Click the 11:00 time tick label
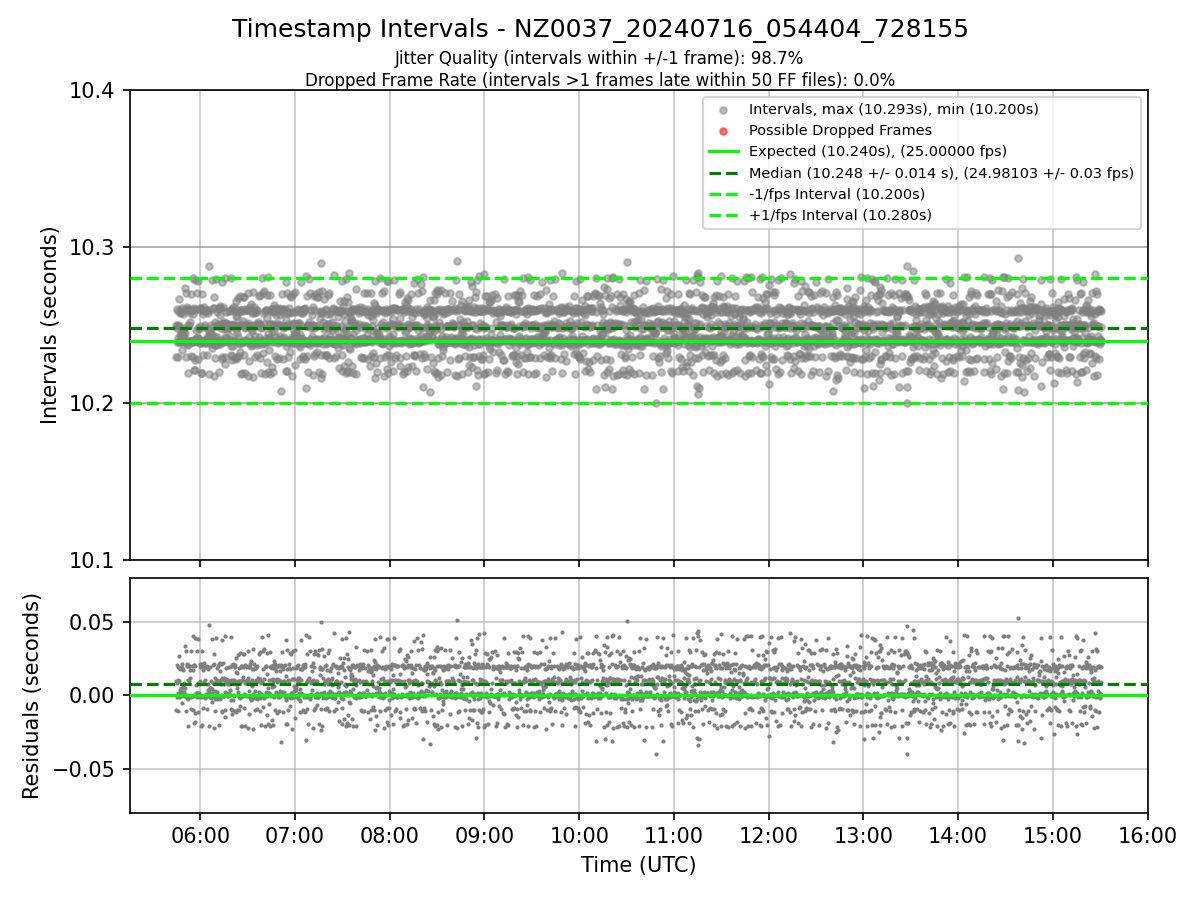The height and width of the screenshot is (900, 1200). click(673, 834)
